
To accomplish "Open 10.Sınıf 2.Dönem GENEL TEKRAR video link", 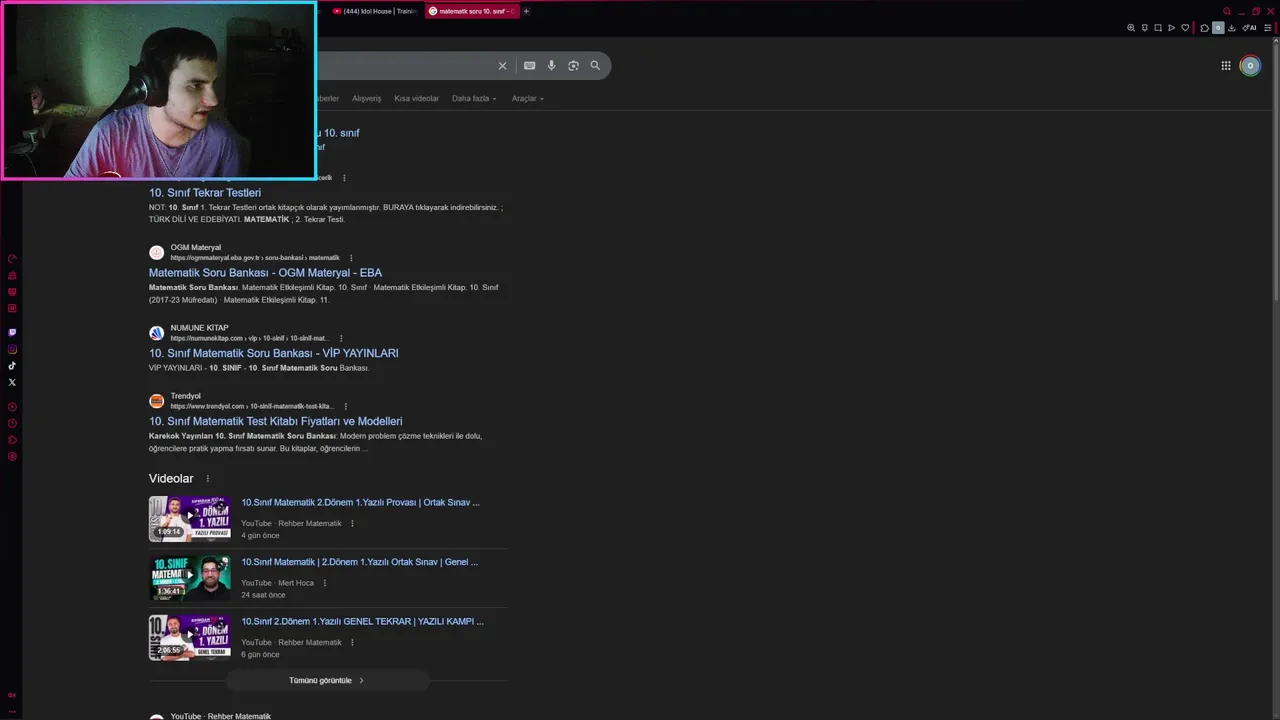I will pyautogui.click(x=362, y=621).
